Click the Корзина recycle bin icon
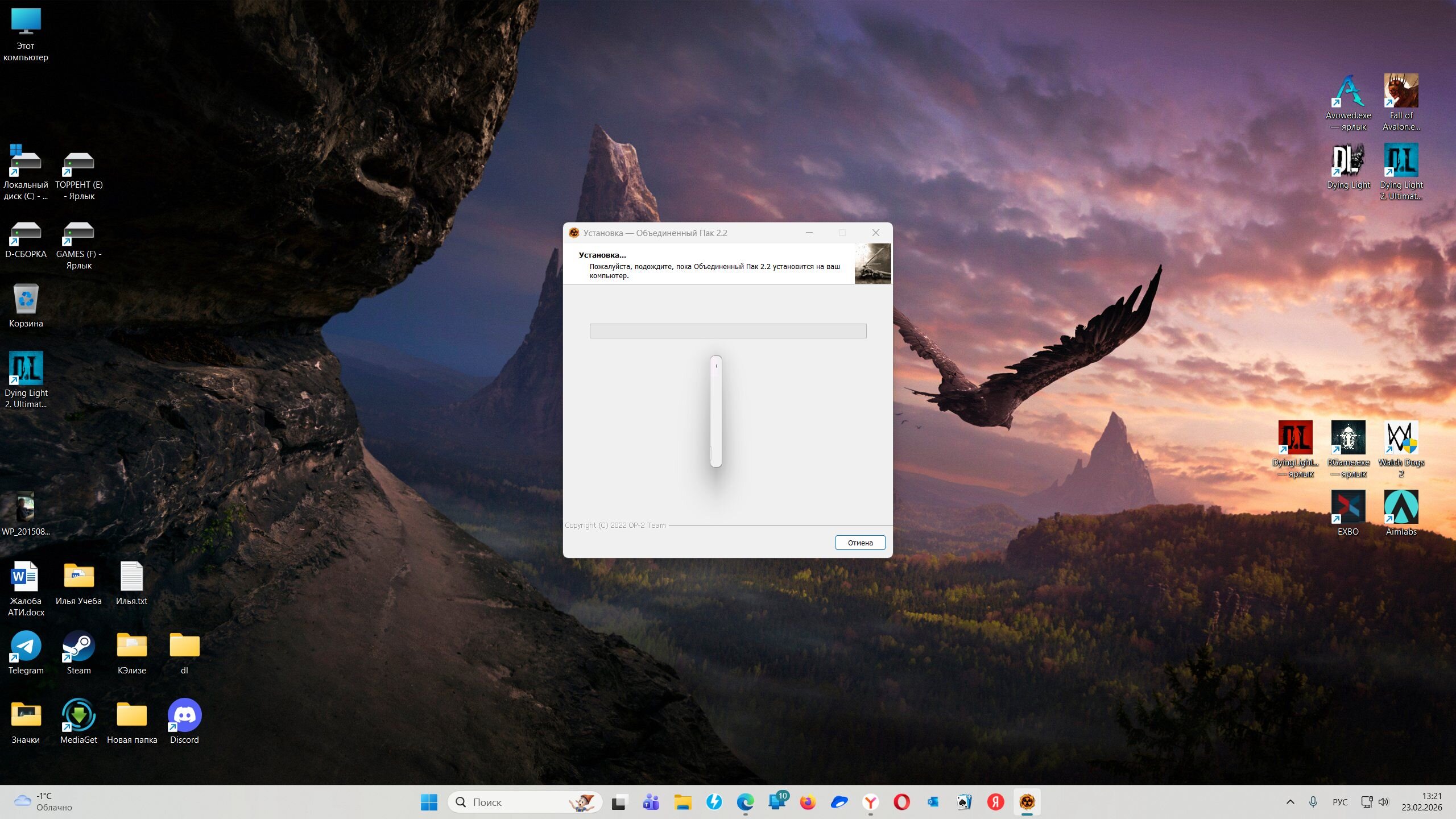This screenshot has width=1456, height=819. tap(26, 300)
